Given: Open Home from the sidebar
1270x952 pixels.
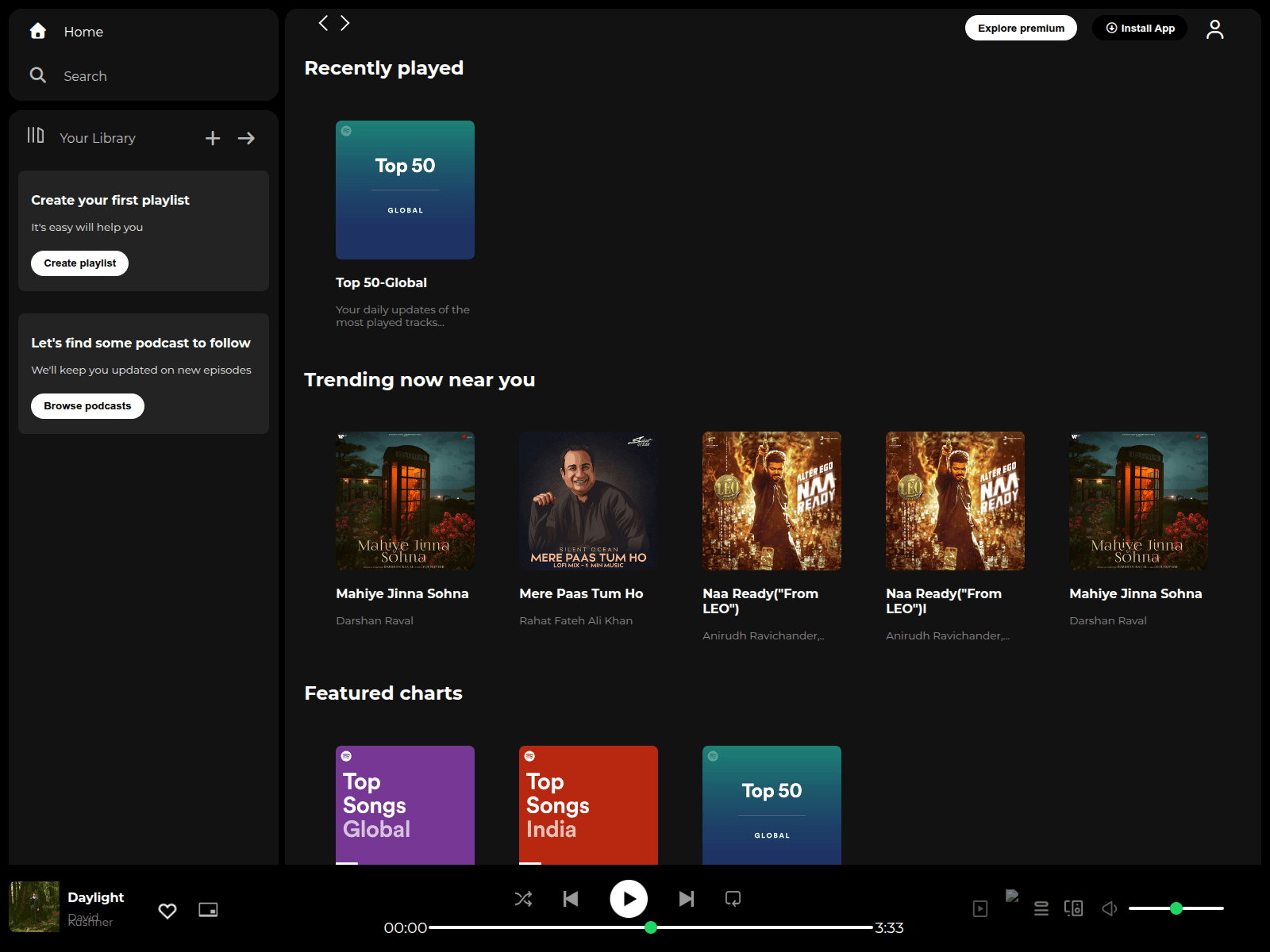Looking at the screenshot, I should 83,32.
